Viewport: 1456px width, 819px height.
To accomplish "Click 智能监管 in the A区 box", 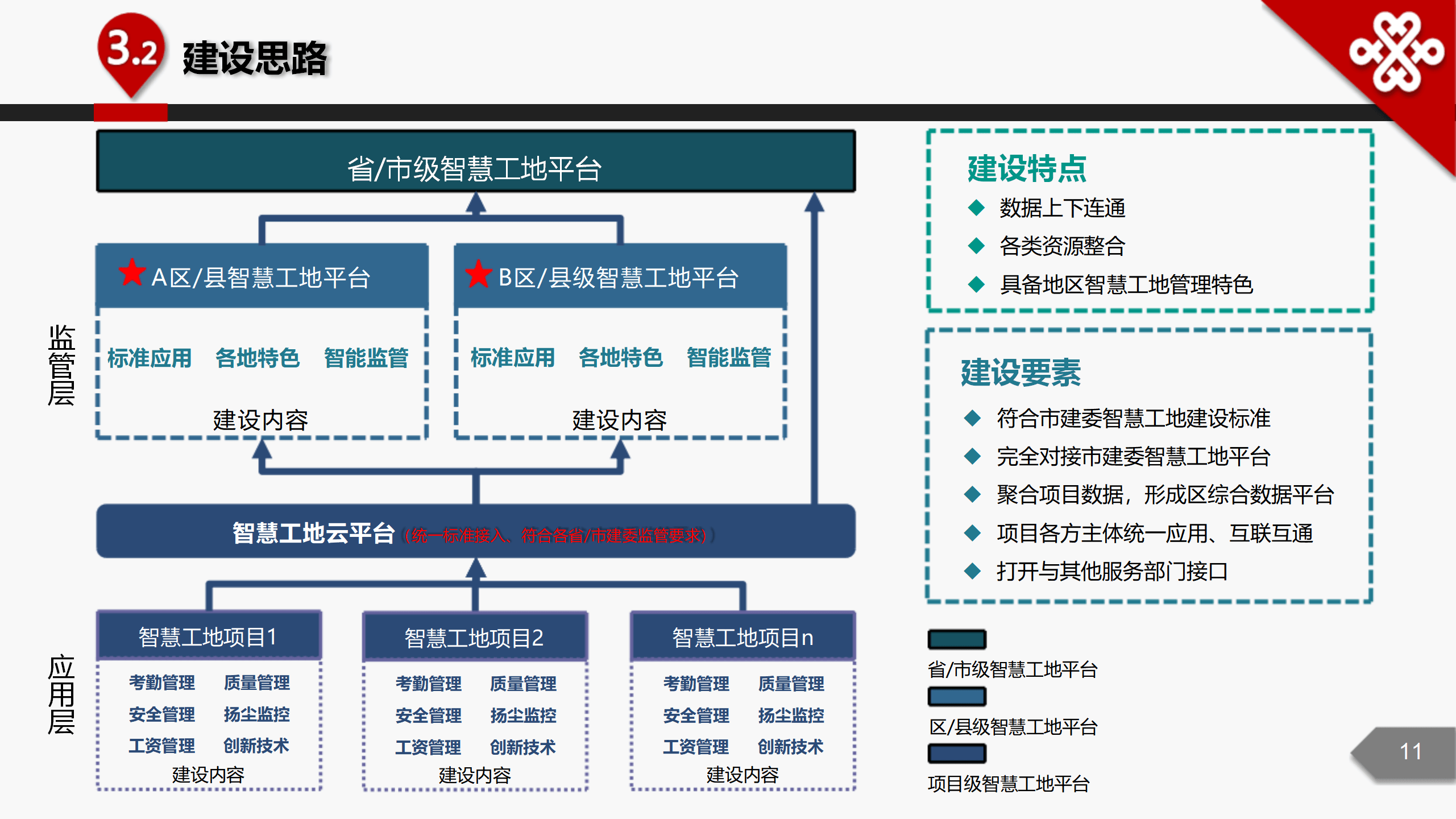I will (366, 358).
